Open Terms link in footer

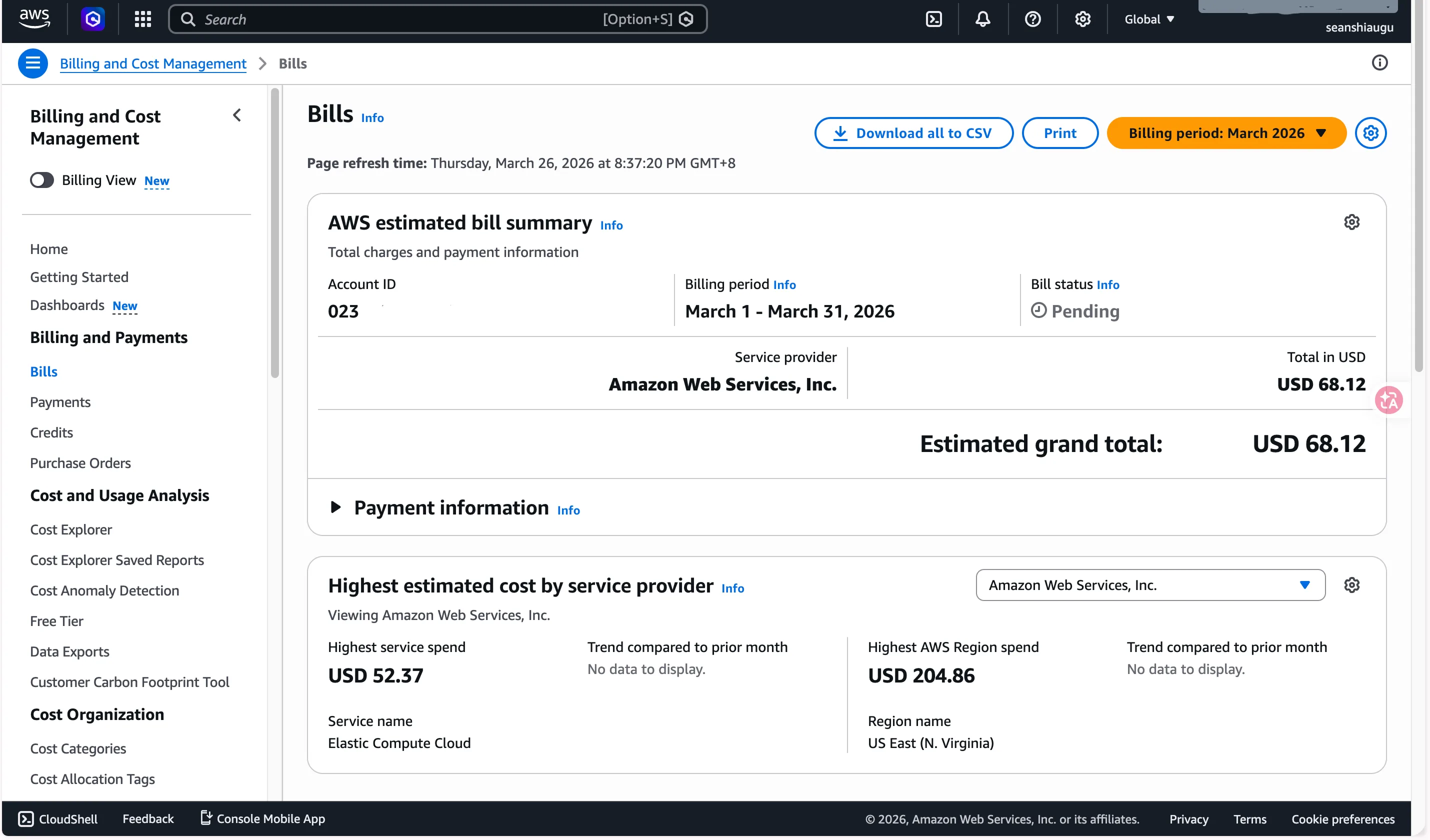[x=1250, y=819]
